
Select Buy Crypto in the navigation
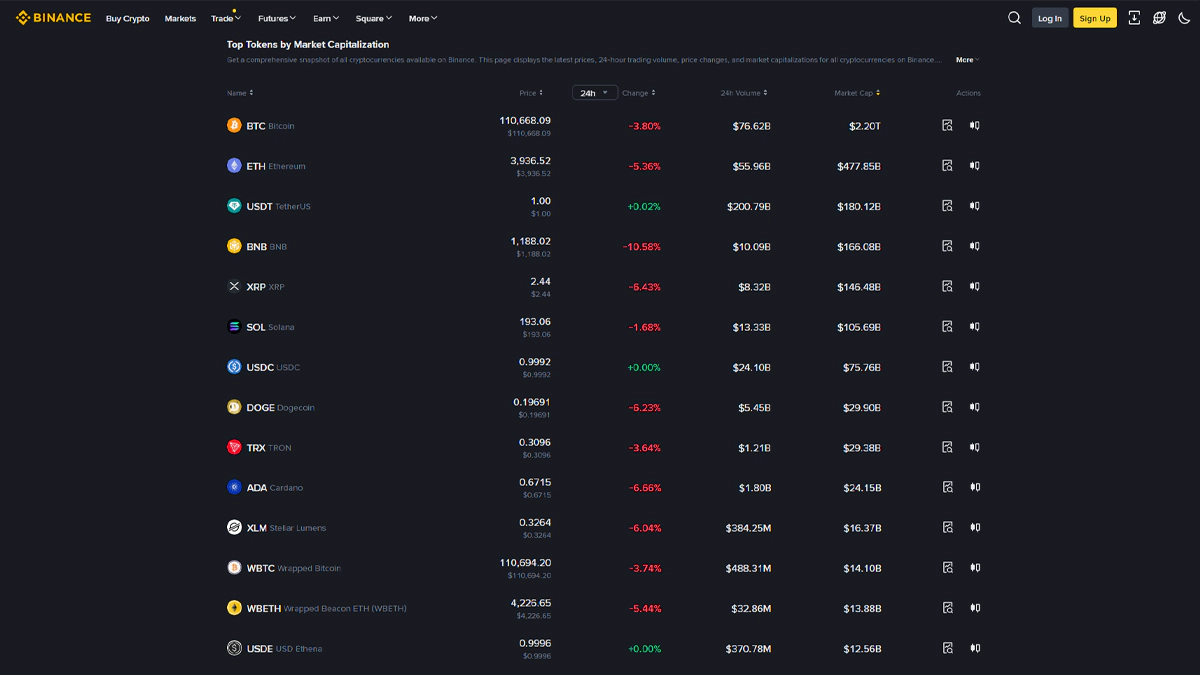coord(128,18)
